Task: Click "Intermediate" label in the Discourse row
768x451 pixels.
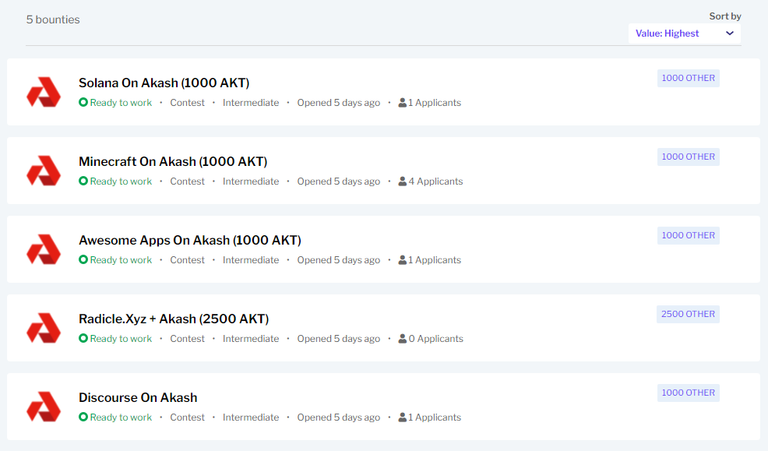Action: tap(251, 418)
